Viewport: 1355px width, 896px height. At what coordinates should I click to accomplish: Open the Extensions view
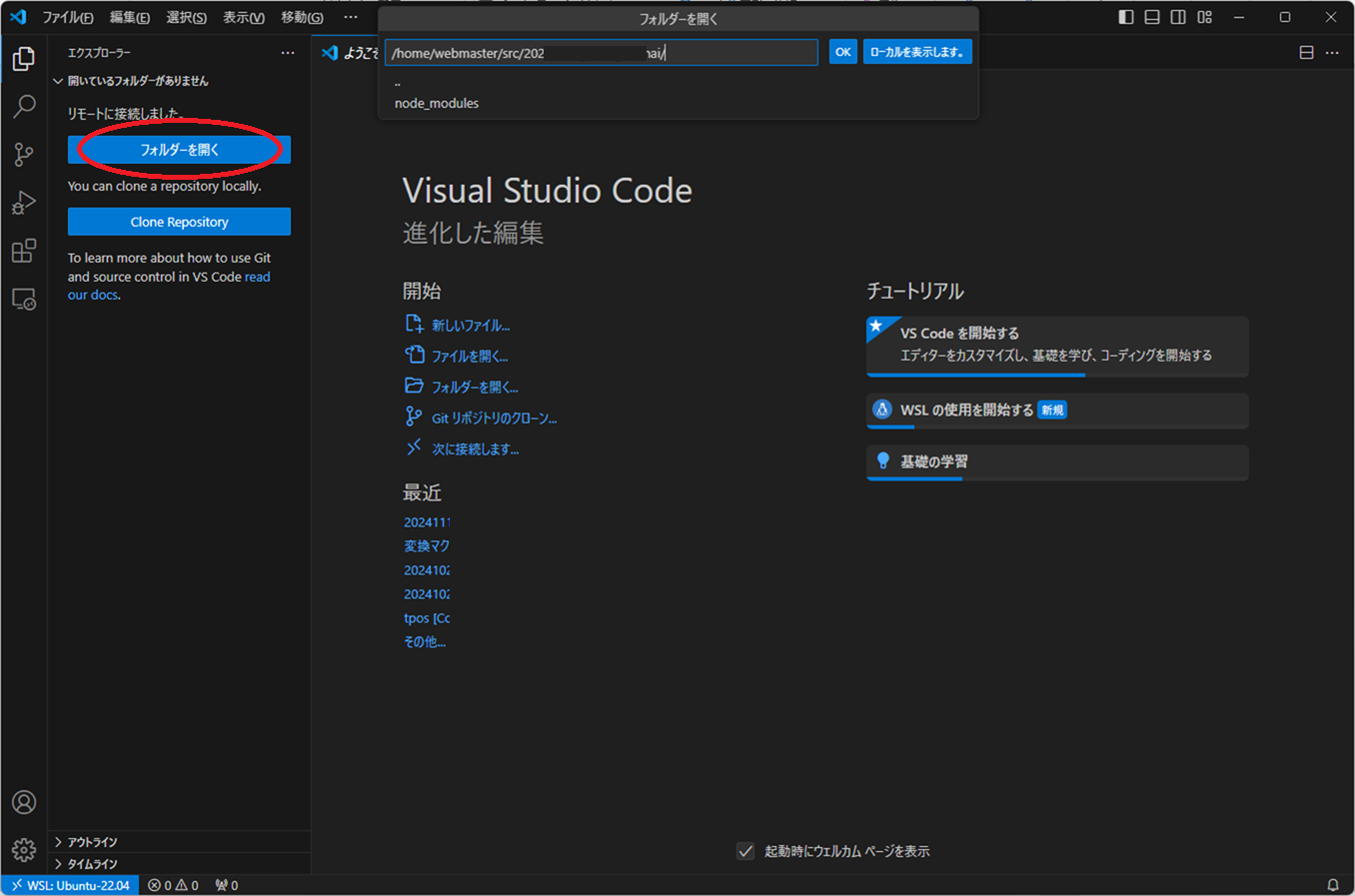tap(24, 251)
